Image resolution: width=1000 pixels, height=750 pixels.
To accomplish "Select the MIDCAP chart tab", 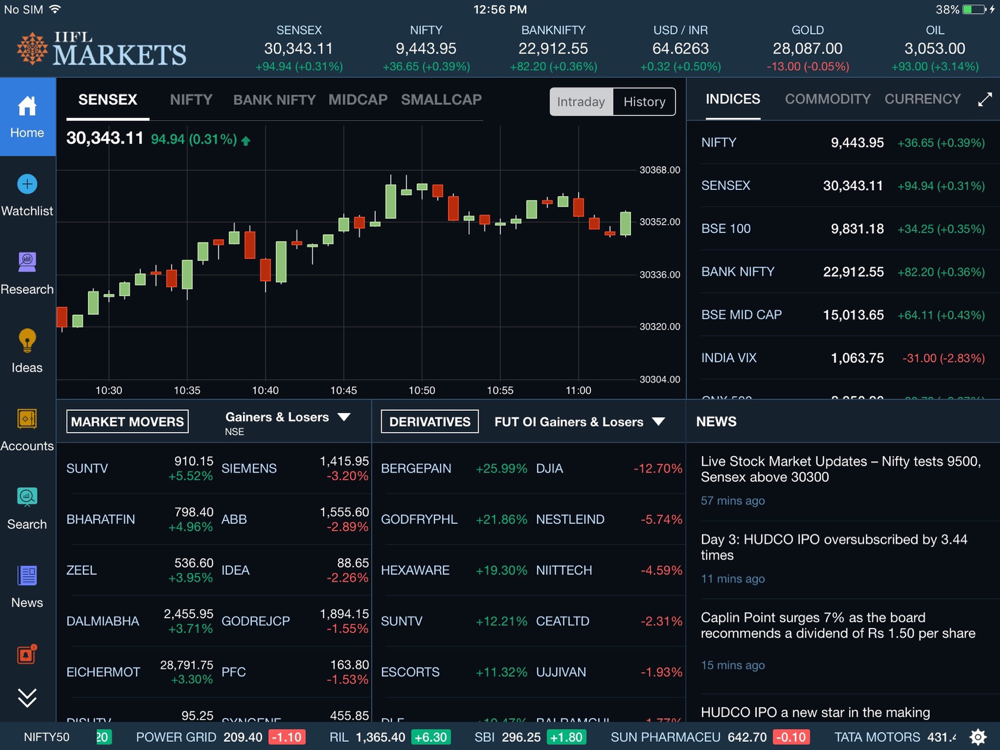I will point(358,100).
